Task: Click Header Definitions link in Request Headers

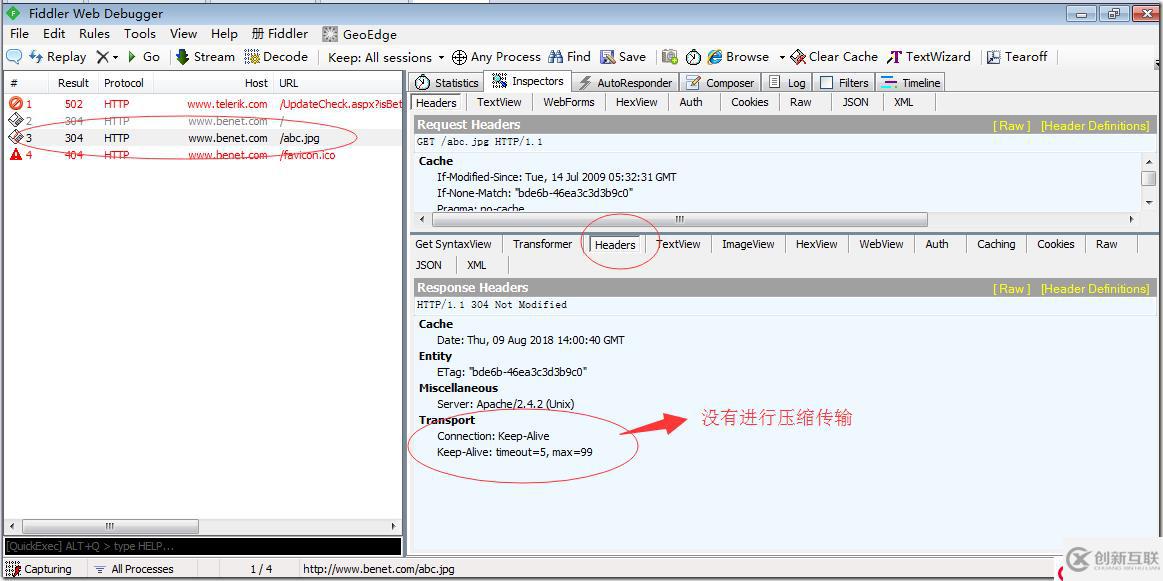Action: pyautogui.click(x=1095, y=125)
